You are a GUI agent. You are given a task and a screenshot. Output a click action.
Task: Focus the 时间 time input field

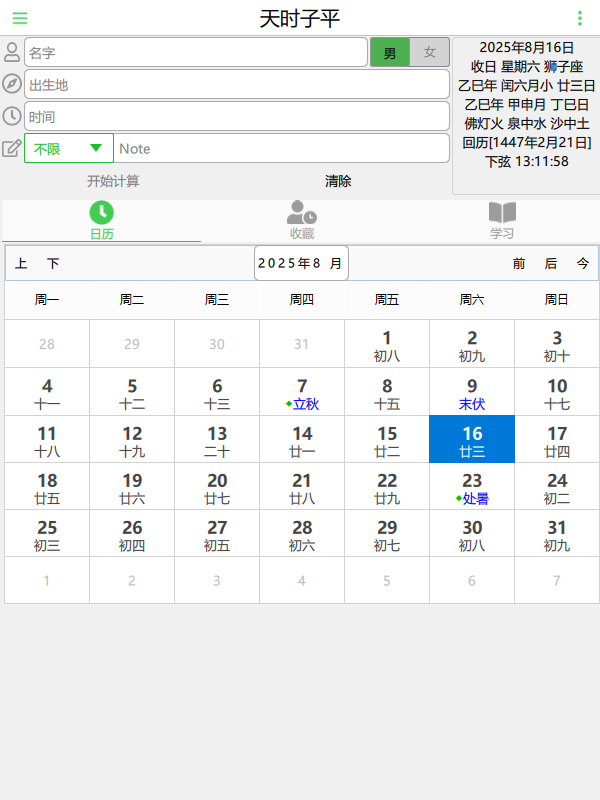click(x=237, y=116)
